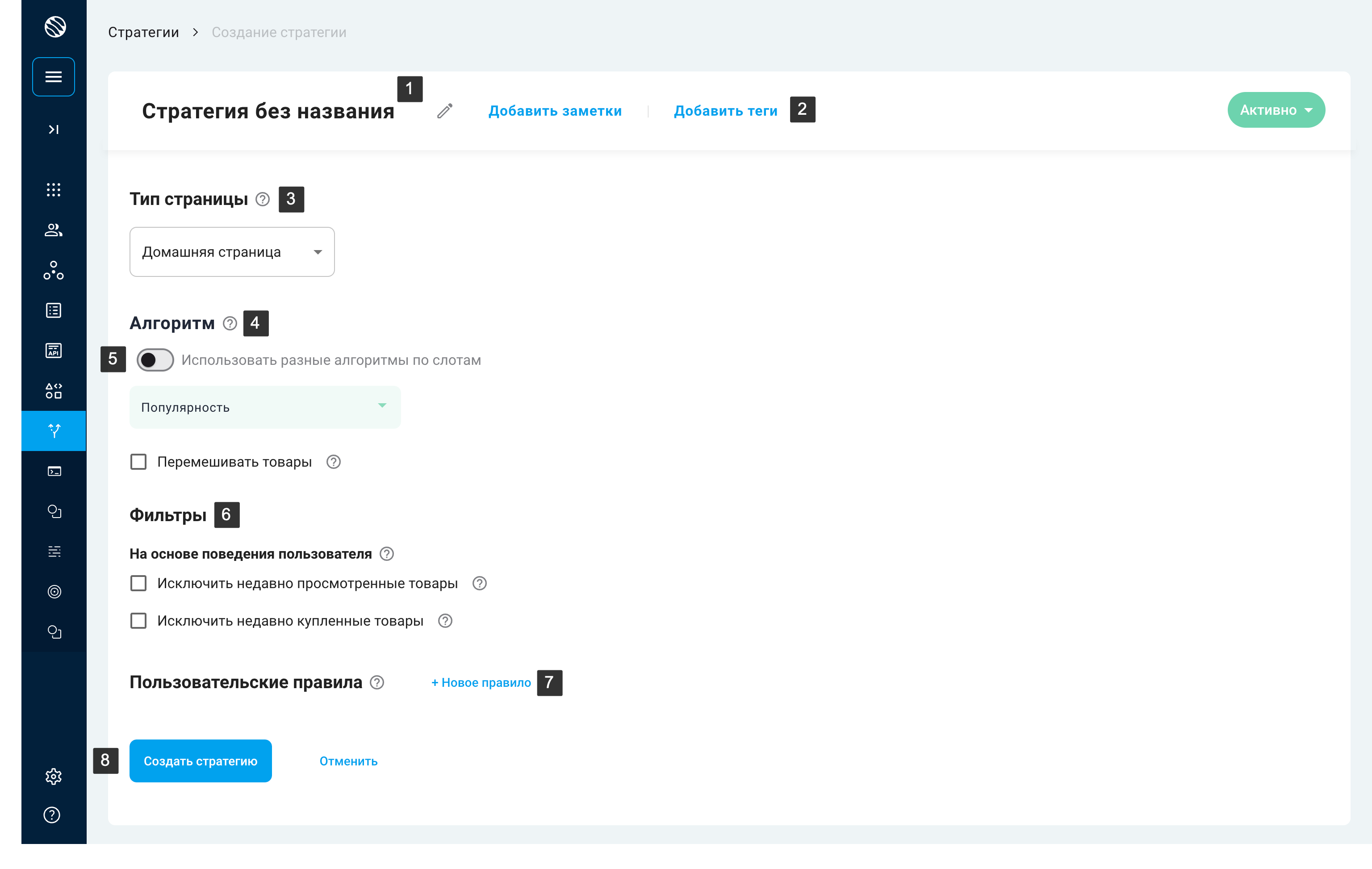Click + Новое правило link

(x=481, y=682)
